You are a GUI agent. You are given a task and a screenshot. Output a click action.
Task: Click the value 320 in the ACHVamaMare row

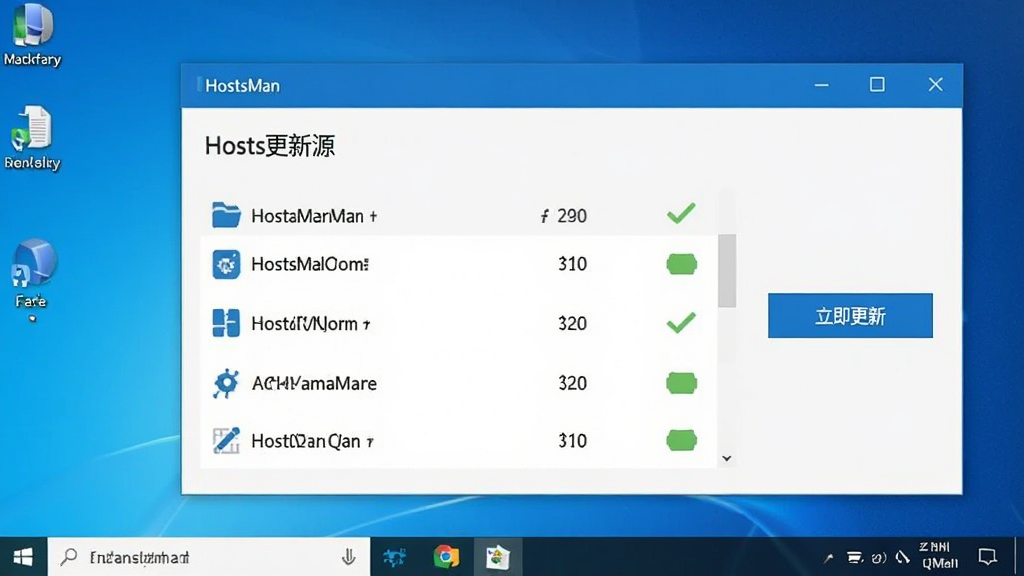pos(572,383)
